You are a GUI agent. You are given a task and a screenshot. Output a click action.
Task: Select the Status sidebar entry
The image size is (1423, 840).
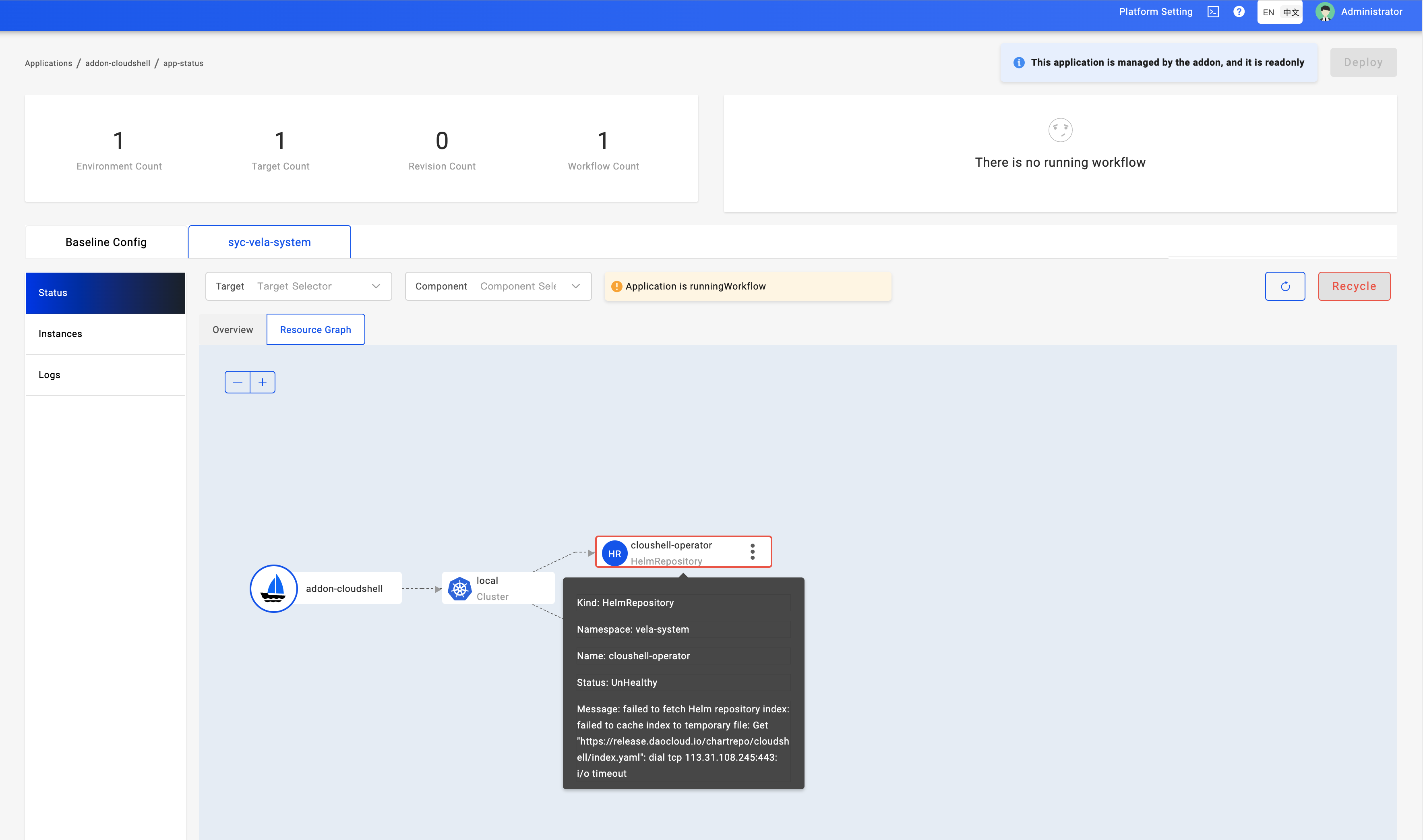click(x=53, y=293)
